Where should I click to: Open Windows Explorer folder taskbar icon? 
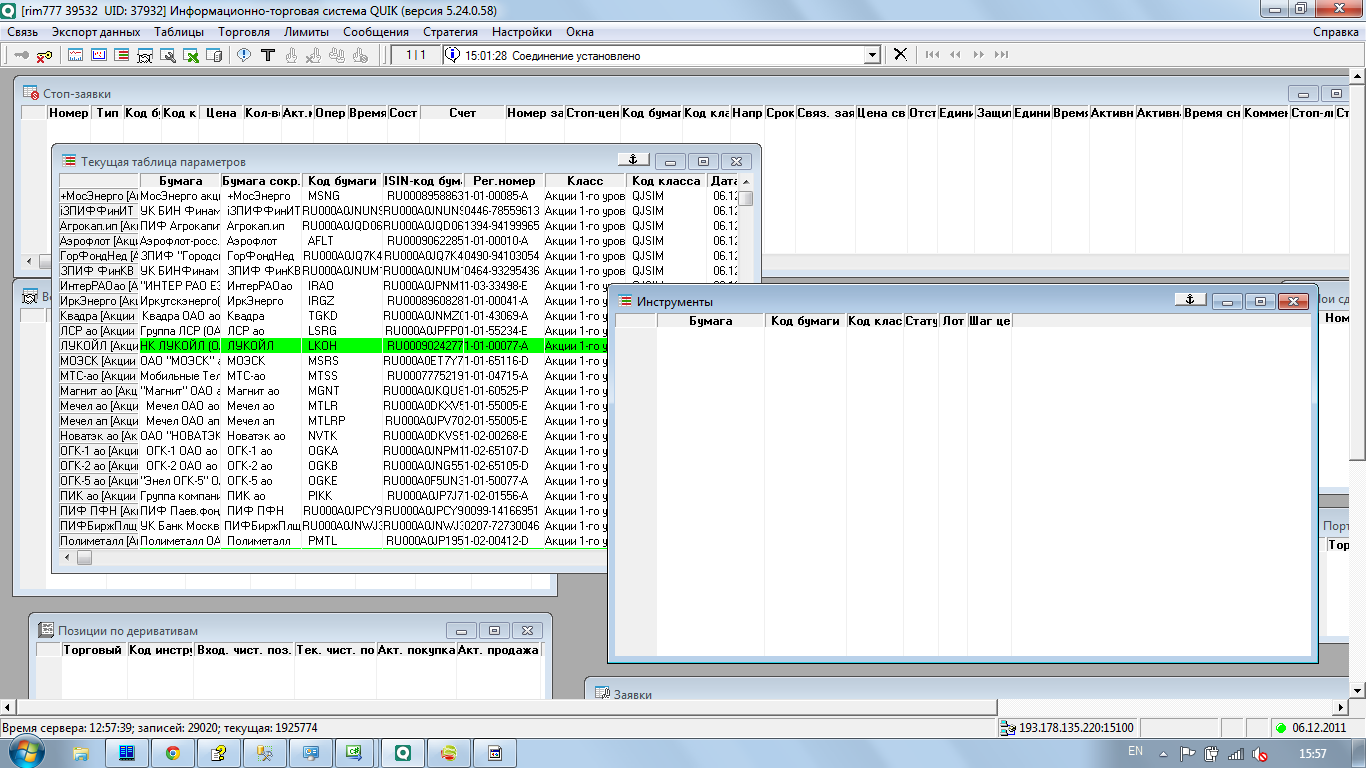(81, 752)
